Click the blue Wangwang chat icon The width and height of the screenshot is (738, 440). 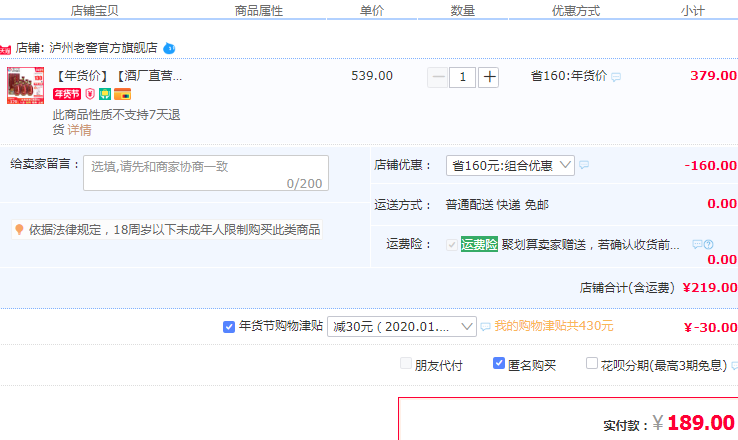(x=169, y=48)
